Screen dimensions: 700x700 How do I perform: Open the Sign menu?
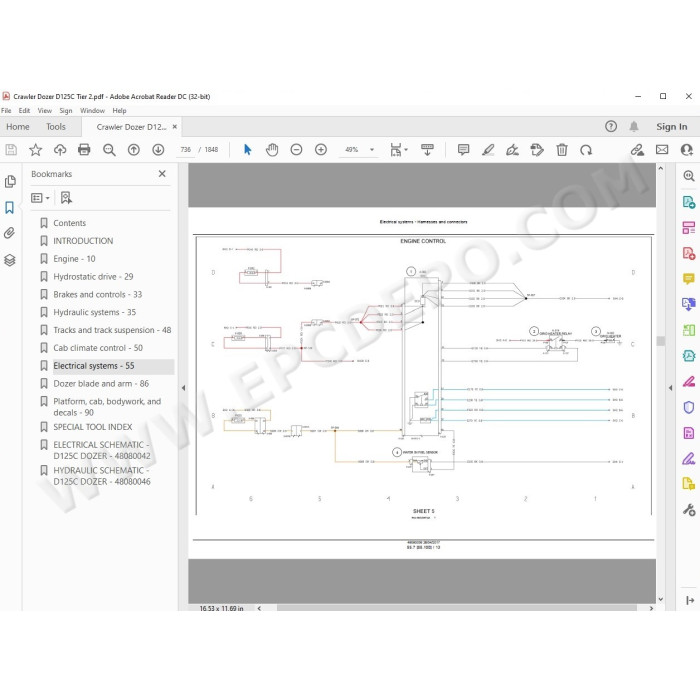(x=66, y=111)
